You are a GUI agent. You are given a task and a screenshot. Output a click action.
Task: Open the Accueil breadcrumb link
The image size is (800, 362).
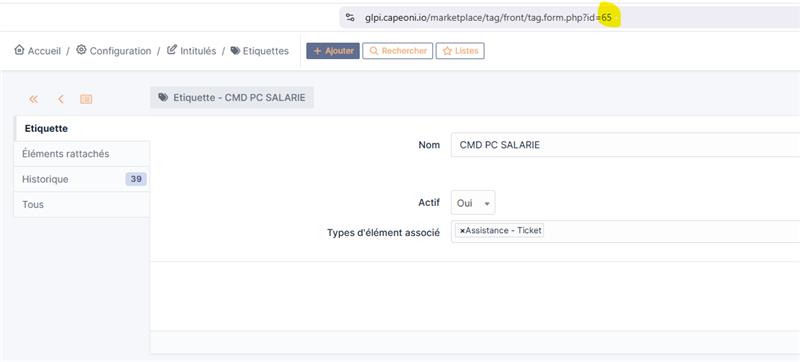pyautogui.click(x=44, y=51)
